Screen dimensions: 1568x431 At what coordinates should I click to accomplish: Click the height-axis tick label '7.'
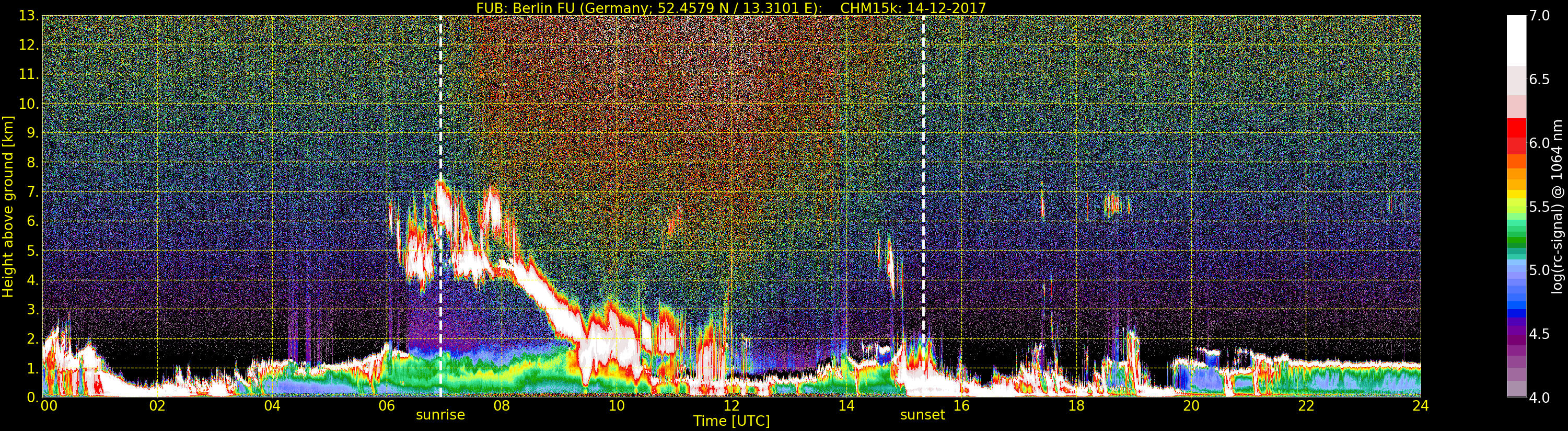[33, 192]
